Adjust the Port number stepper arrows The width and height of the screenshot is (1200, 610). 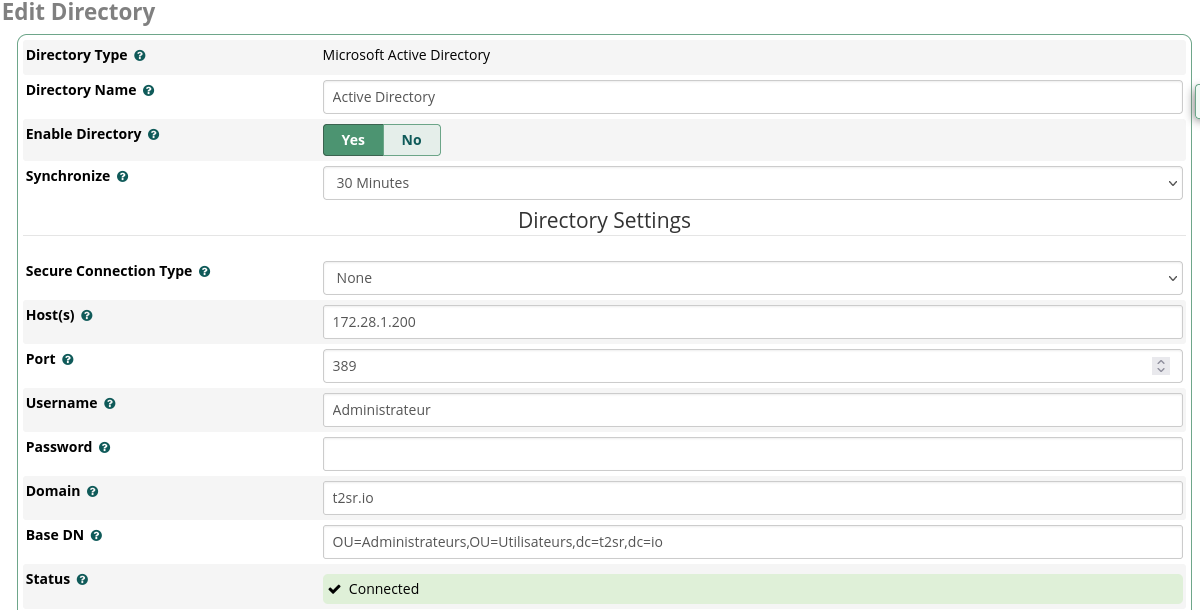1161,366
